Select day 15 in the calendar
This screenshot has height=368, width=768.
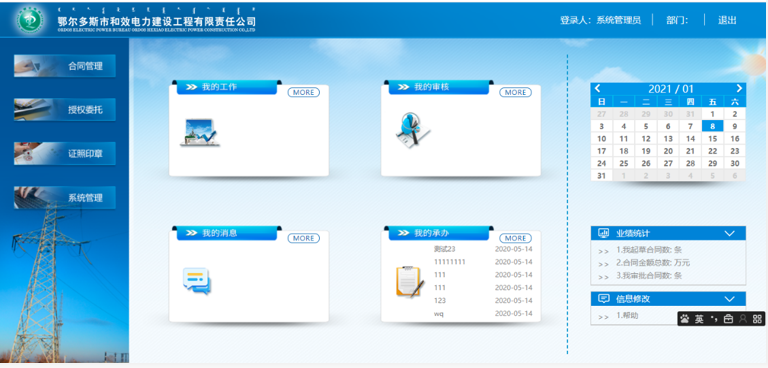pyautogui.click(x=713, y=139)
